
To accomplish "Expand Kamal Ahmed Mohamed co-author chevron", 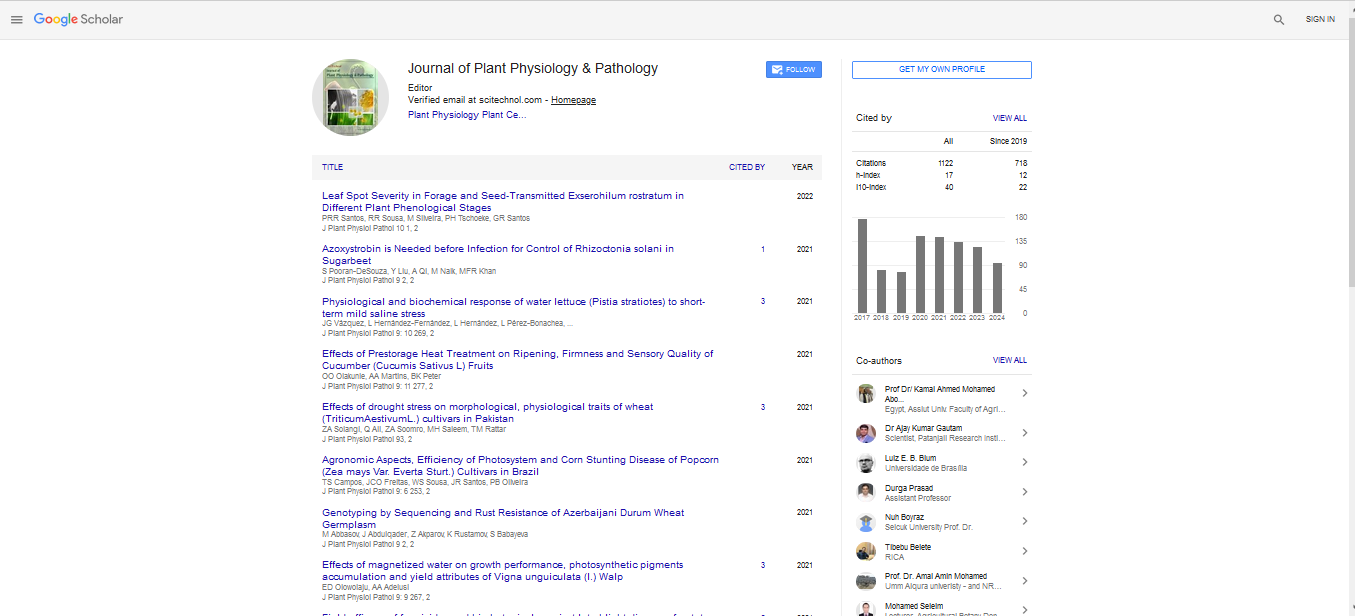I will tap(1024, 393).
